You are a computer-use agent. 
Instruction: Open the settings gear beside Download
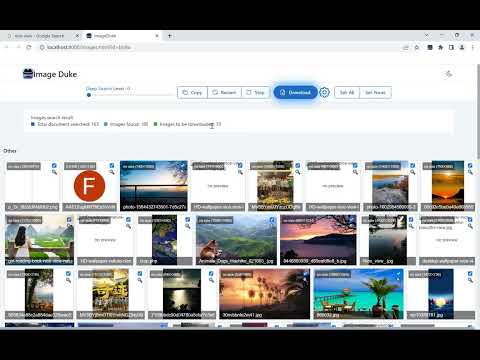(x=324, y=92)
